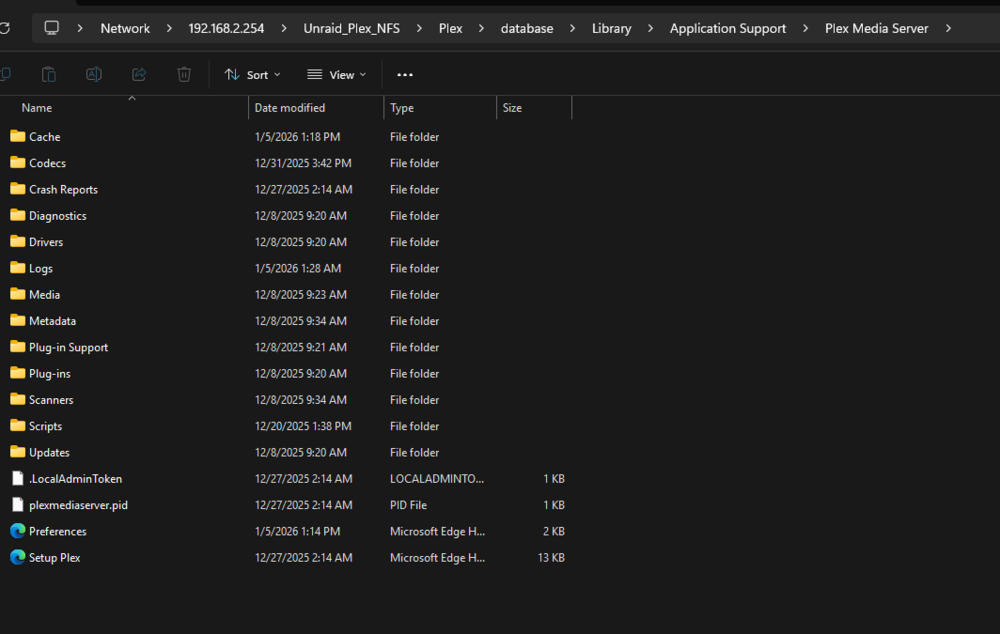This screenshot has width=1000, height=634.
Task: Click the Rename toolbar icon
Action: coord(94,75)
